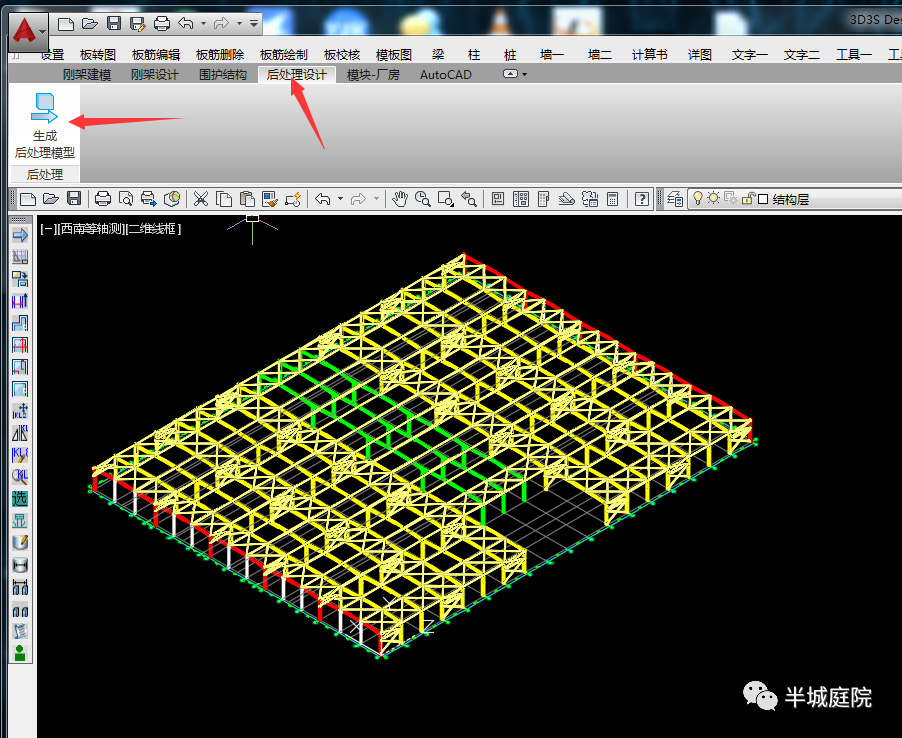Click the green person icon in left toolbar
The image size is (902, 738).
coord(19,653)
